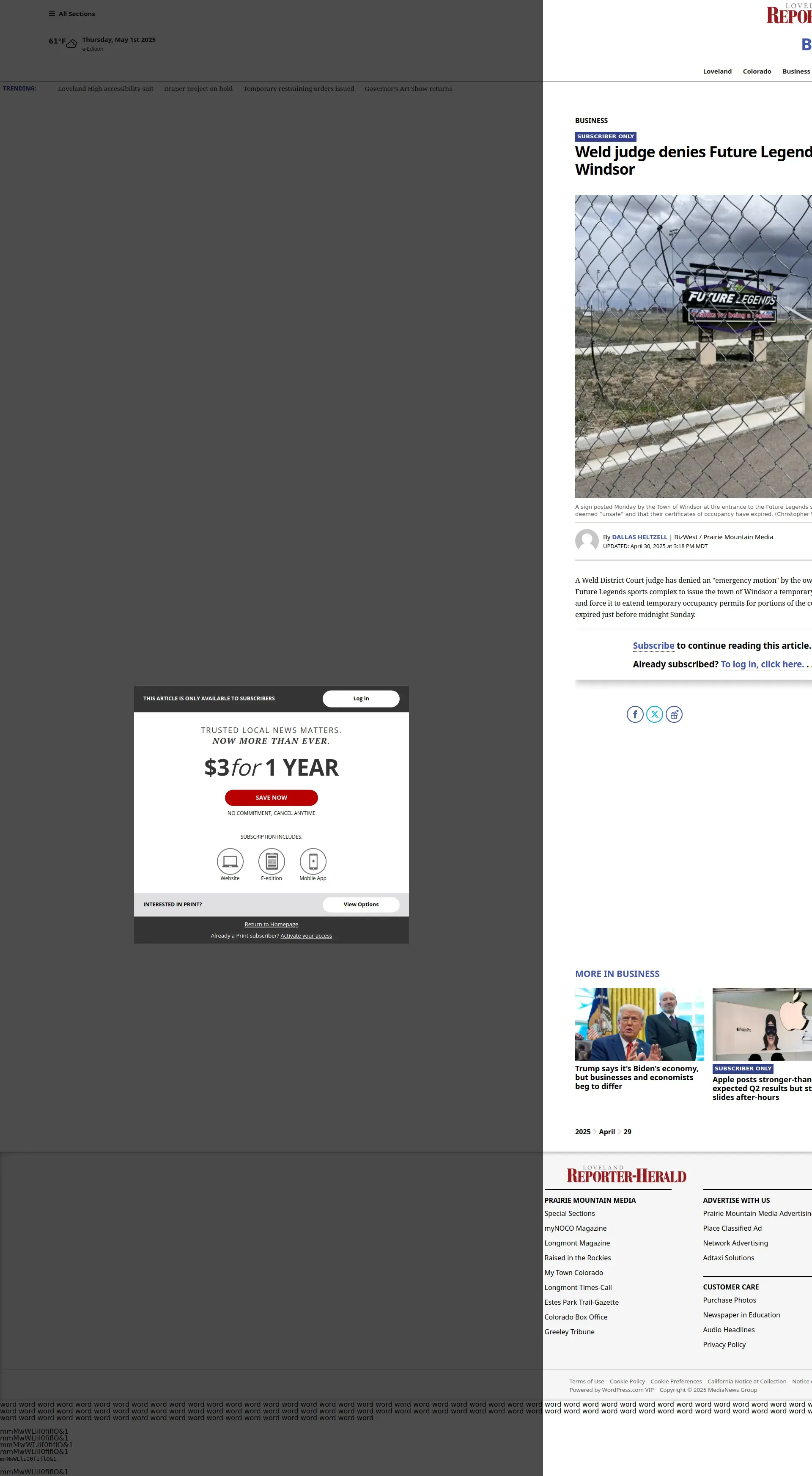Viewport: 812px width, 1476px height.
Task: Click the BUSINESS section label
Action: click(591, 121)
